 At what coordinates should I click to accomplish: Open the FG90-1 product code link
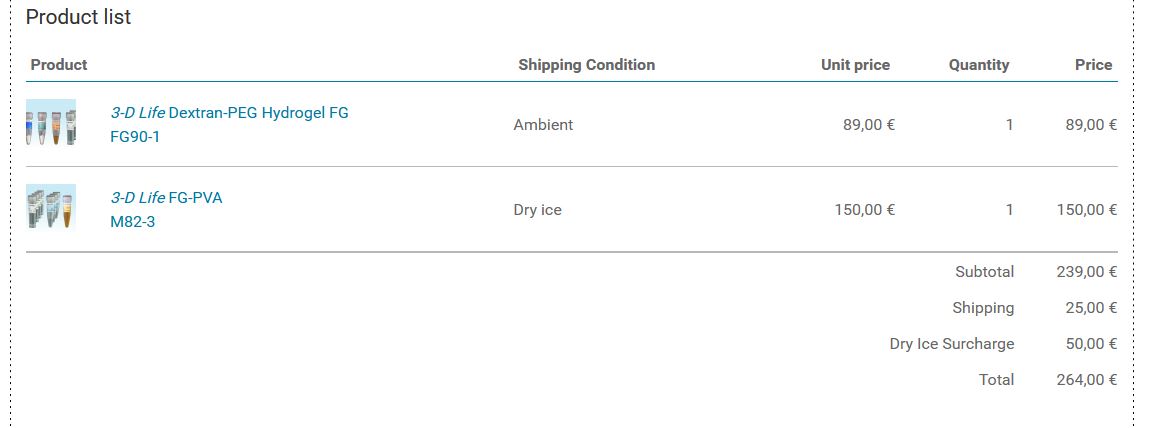(135, 137)
